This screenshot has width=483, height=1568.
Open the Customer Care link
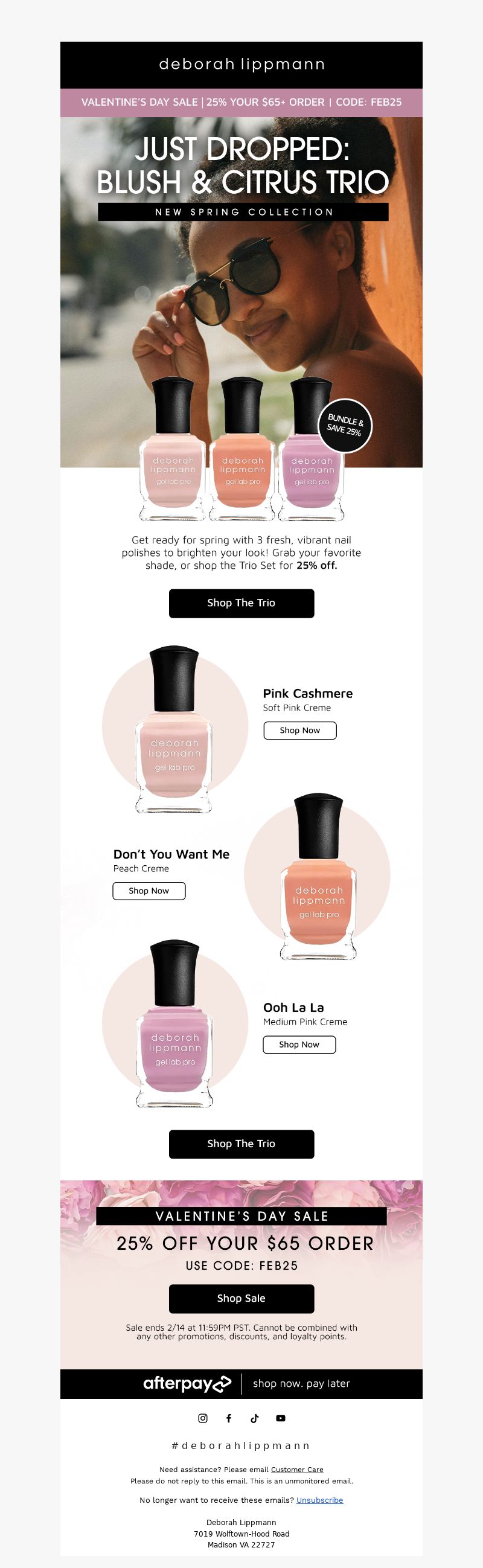[x=297, y=1470]
